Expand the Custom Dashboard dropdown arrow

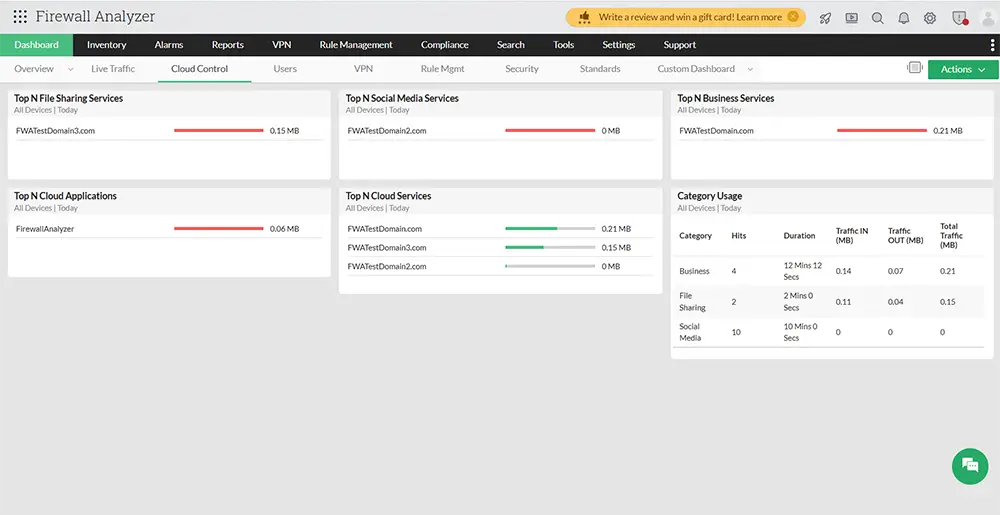[x=750, y=69]
